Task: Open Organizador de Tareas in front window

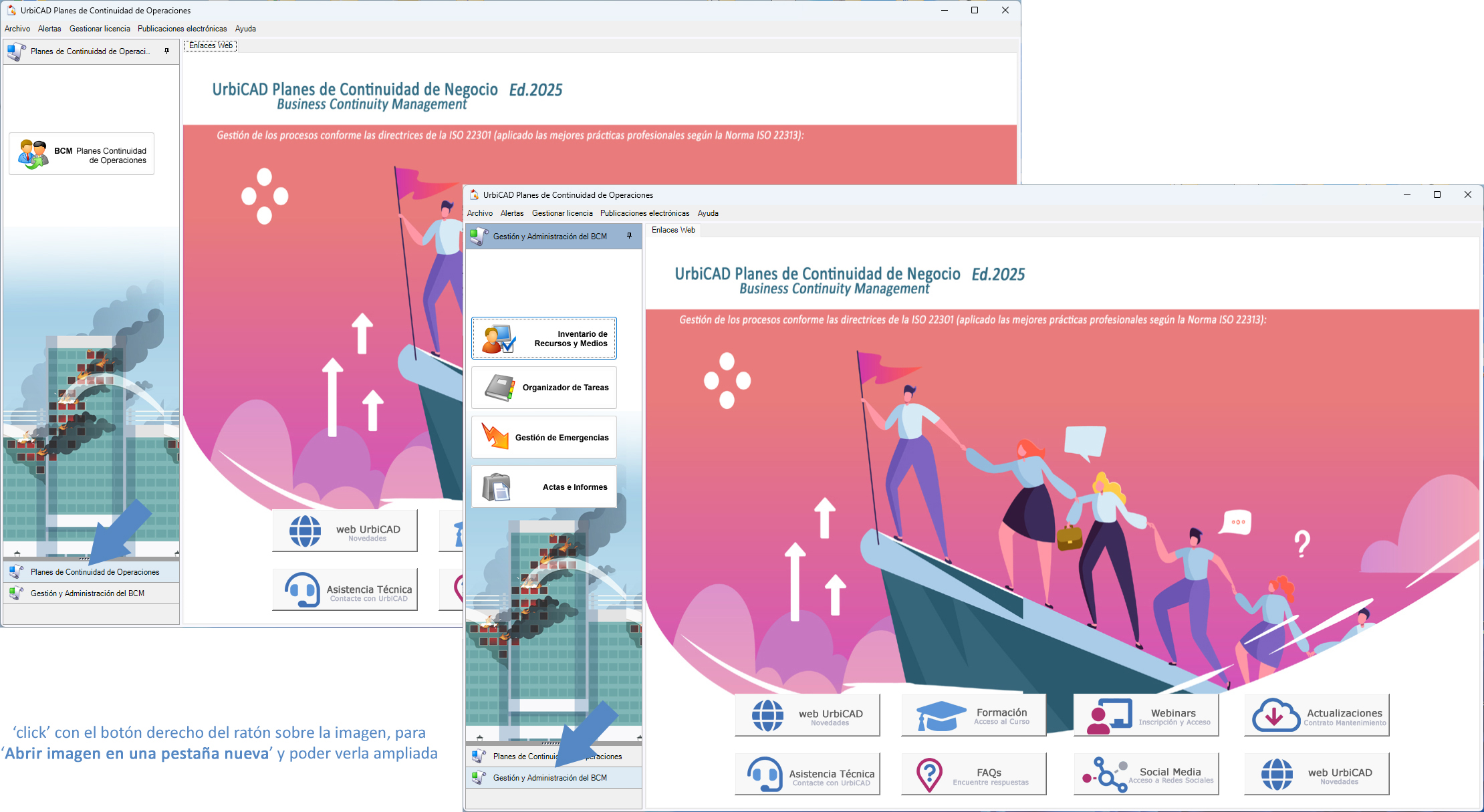Action: pyautogui.click(x=543, y=388)
